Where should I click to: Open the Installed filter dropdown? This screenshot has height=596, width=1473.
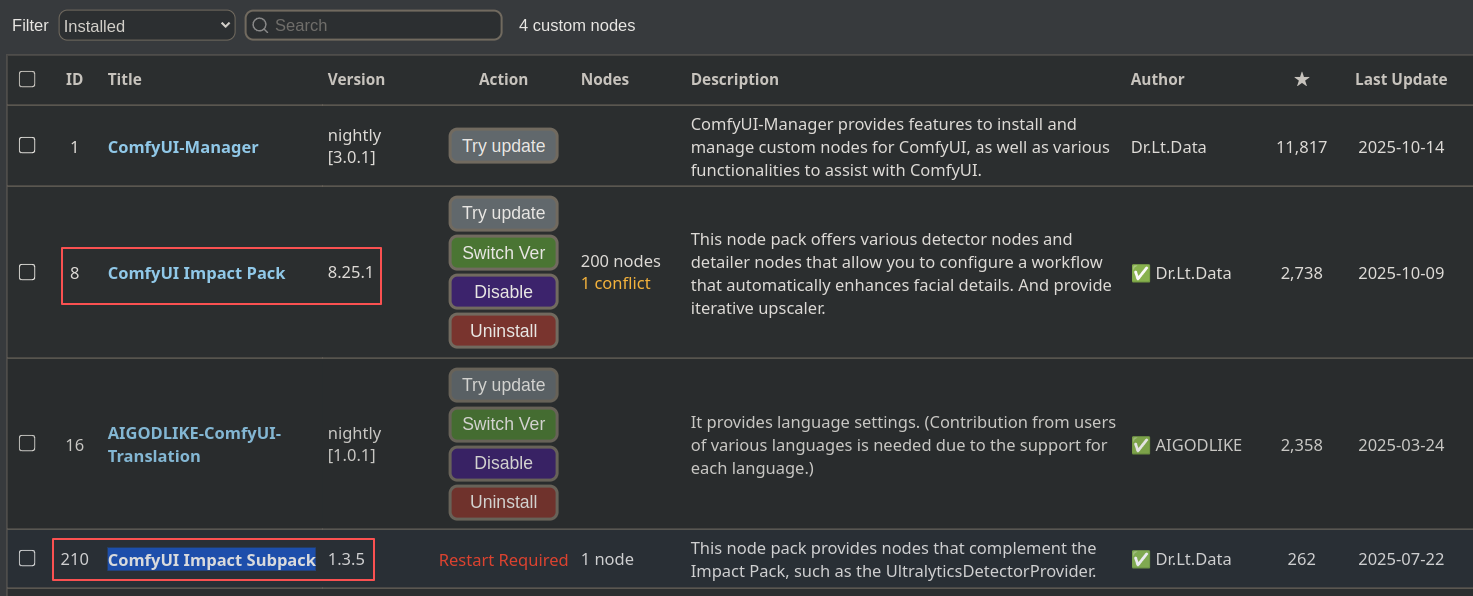[147, 25]
